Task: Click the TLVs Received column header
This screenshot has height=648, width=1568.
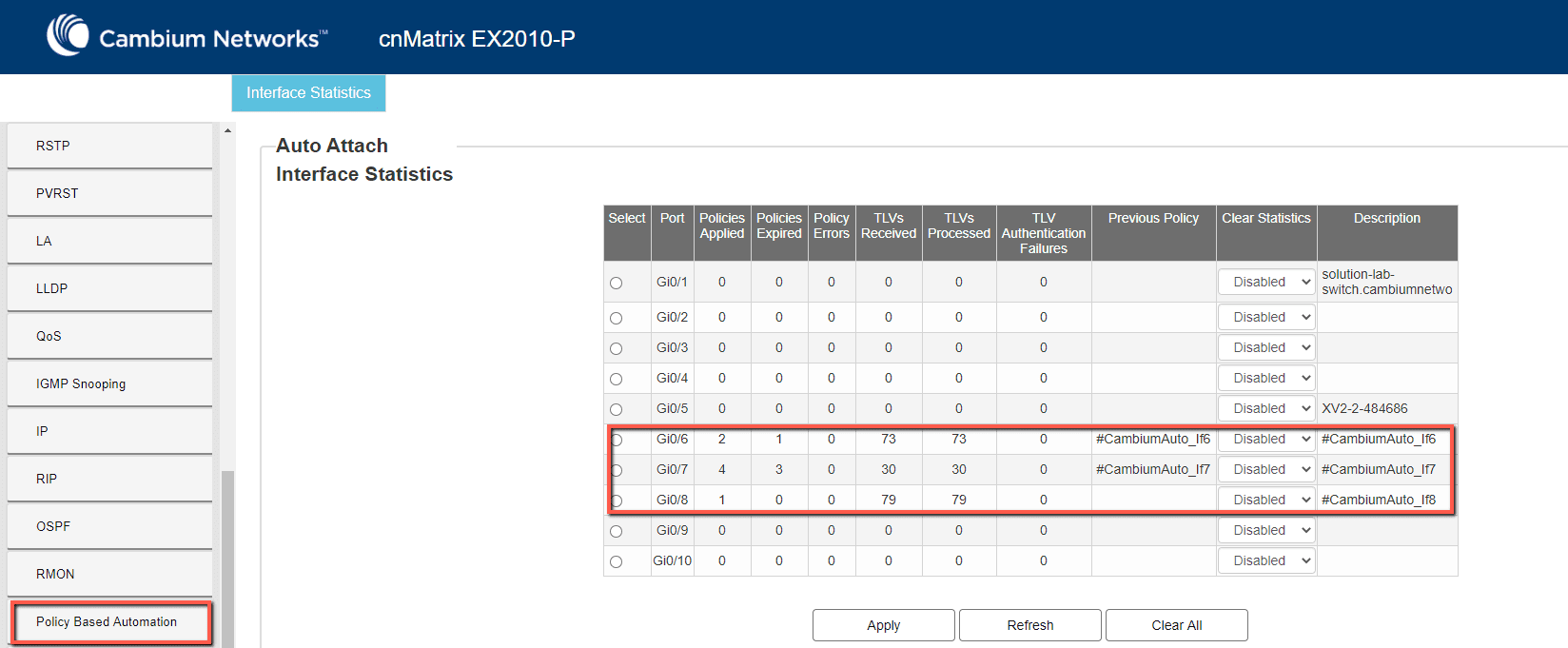Action: click(889, 233)
